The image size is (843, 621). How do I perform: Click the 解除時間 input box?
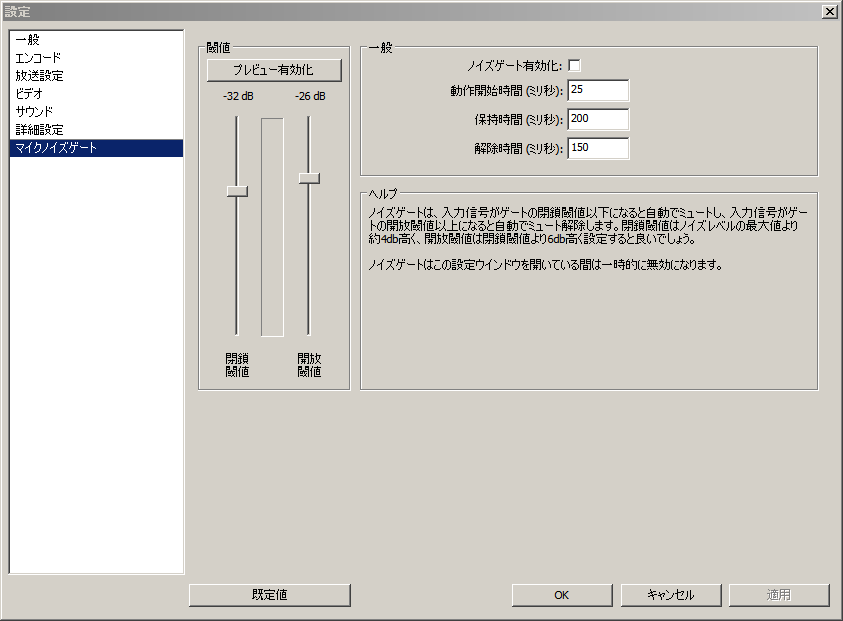pos(598,148)
